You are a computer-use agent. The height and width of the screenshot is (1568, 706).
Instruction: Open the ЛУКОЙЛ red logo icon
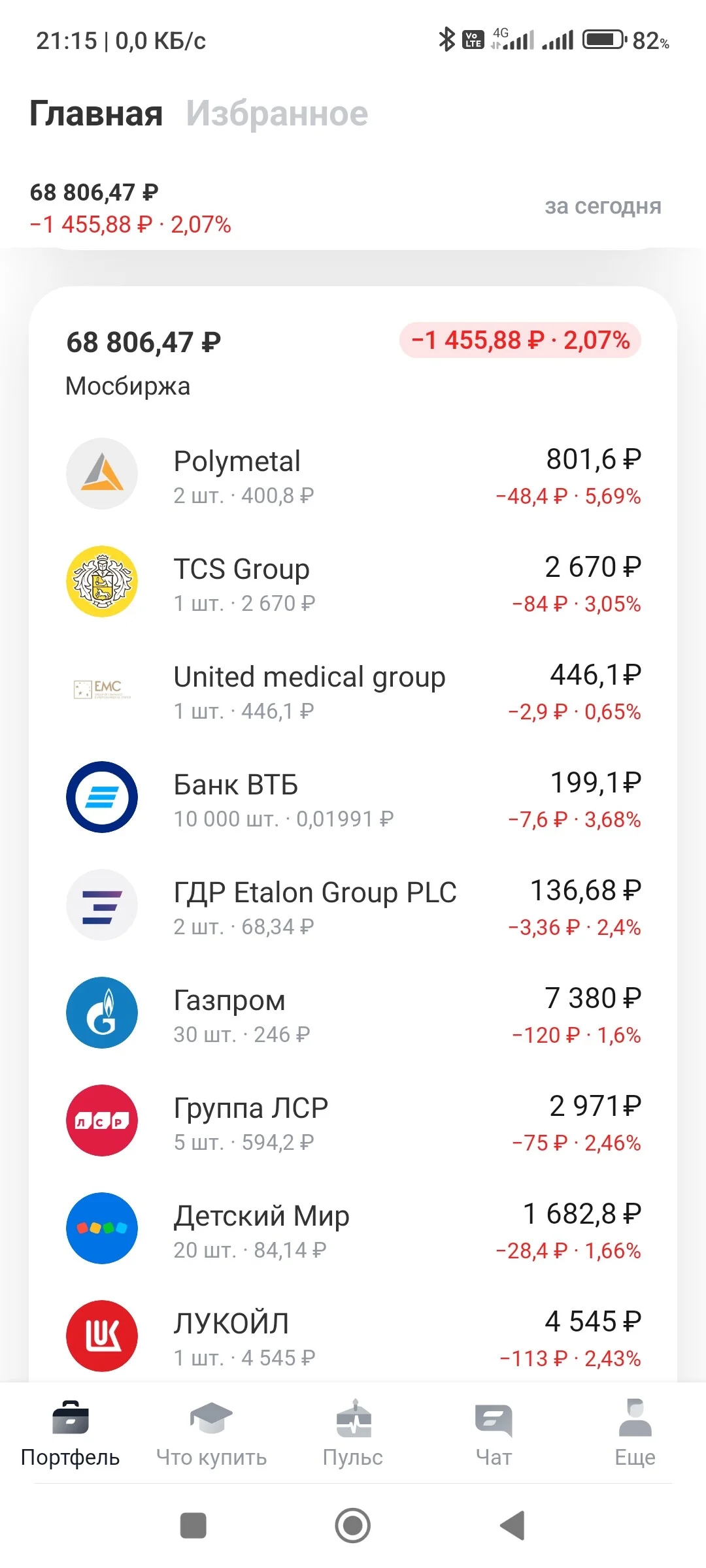pos(102,1336)
